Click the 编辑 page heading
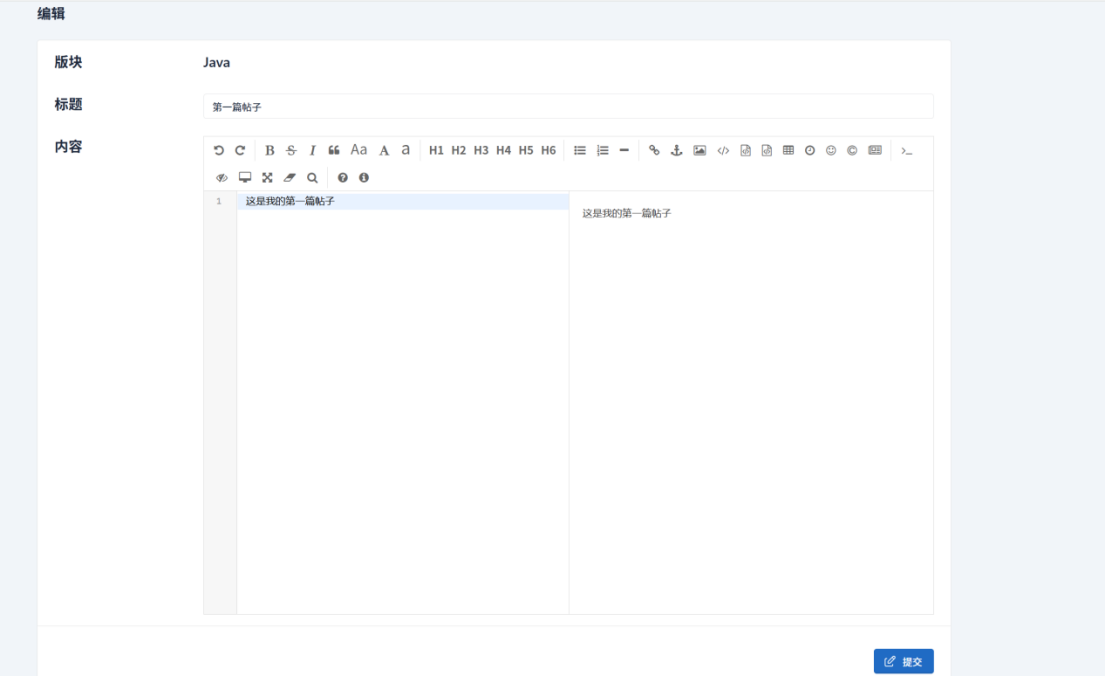1106x676 pixels. (51, 13)
